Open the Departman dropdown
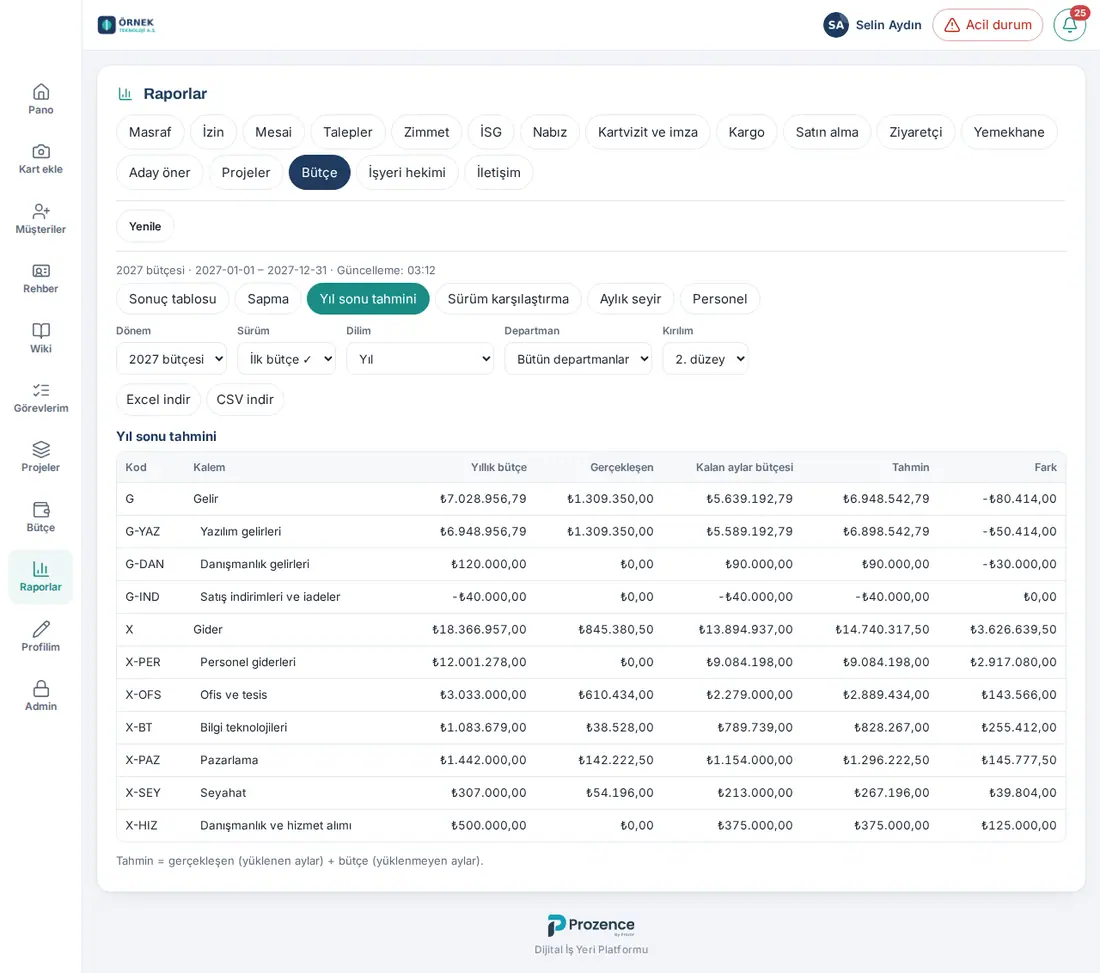1100x973 pixels. (x=578, y=359)
